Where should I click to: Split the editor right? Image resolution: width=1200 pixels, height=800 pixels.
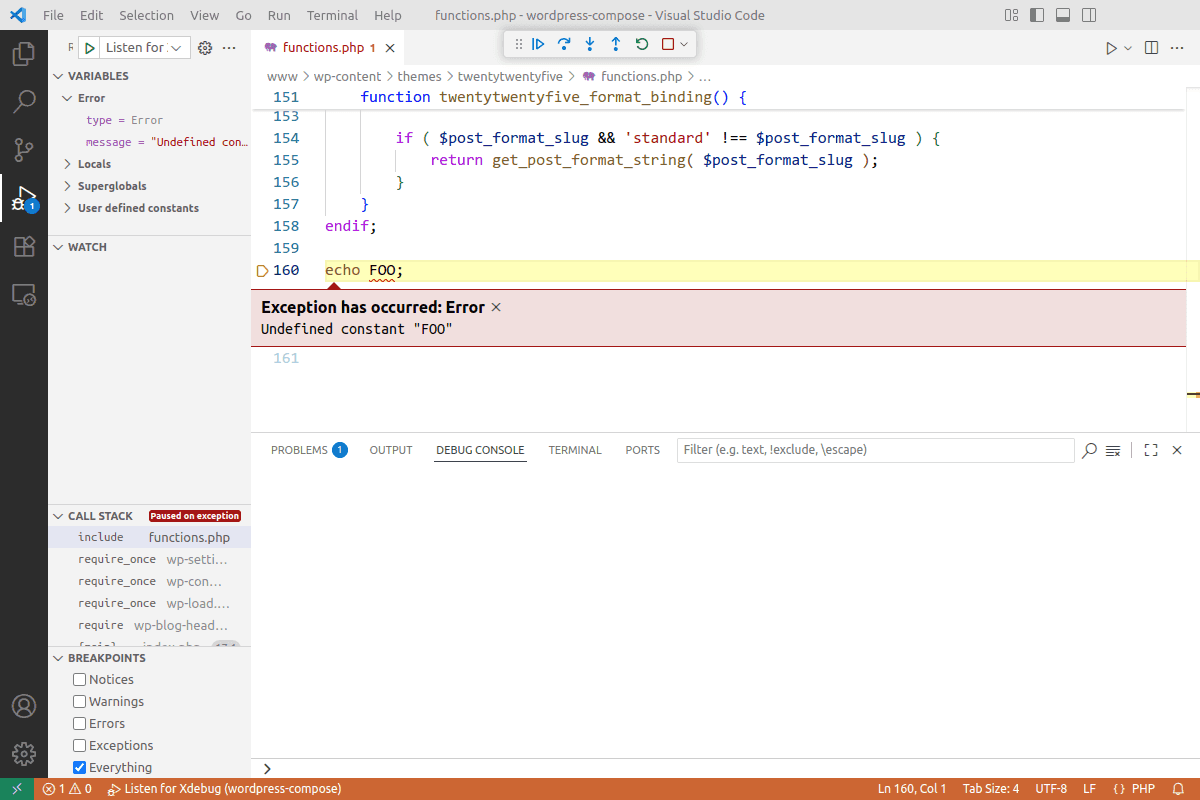1151,47
